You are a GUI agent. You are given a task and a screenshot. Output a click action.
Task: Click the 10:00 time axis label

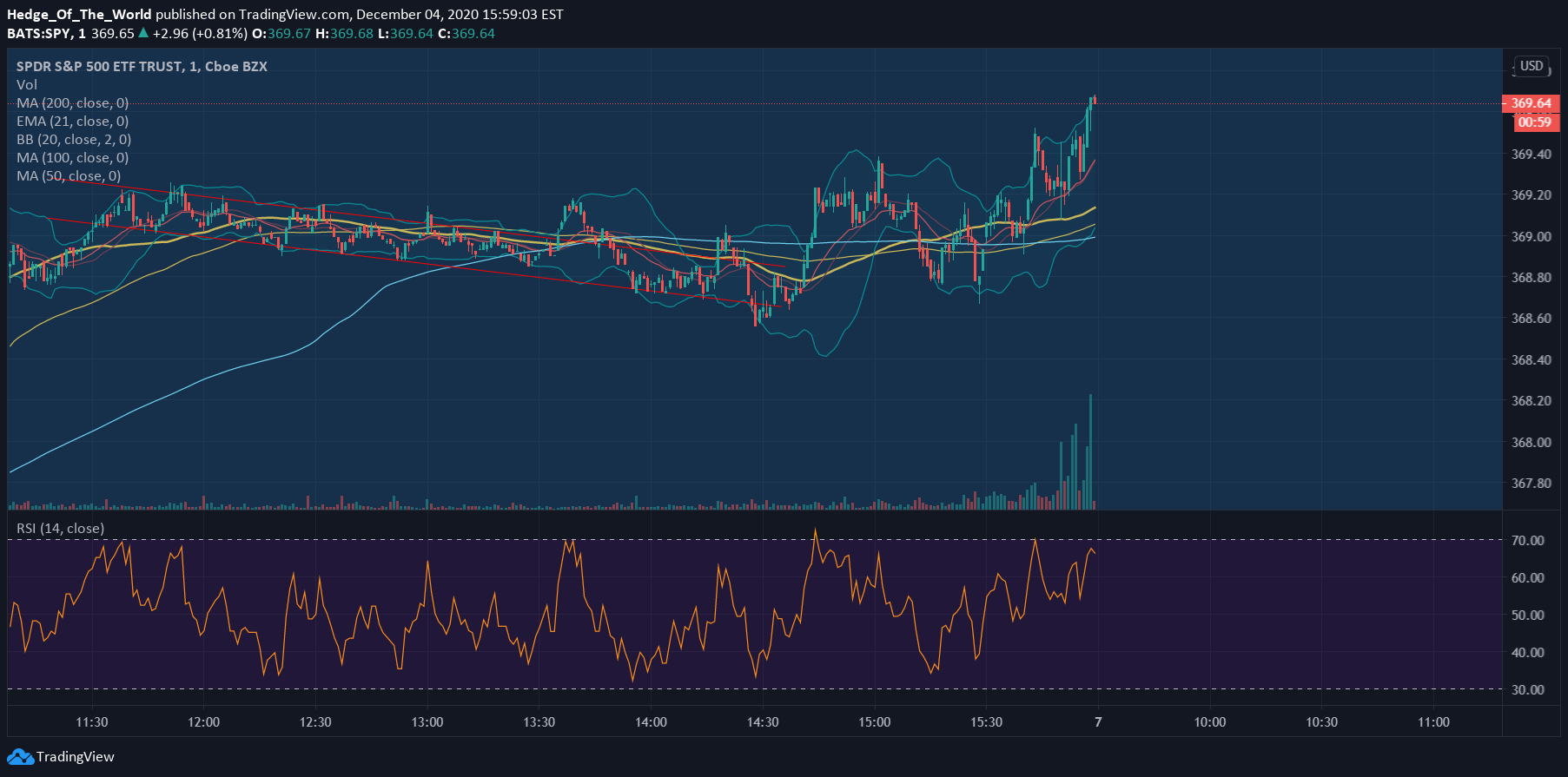tap(1210, 722)
